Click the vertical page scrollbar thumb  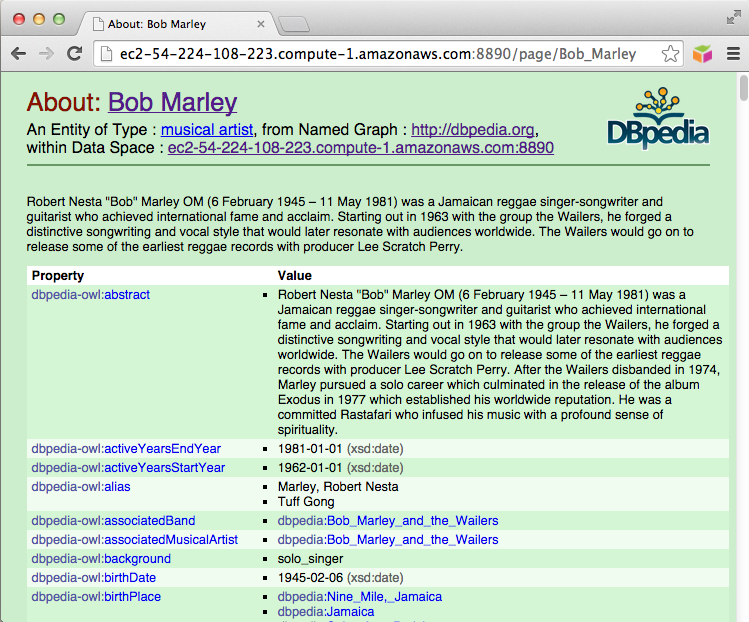pyautogui.click(x=743, y=90)
